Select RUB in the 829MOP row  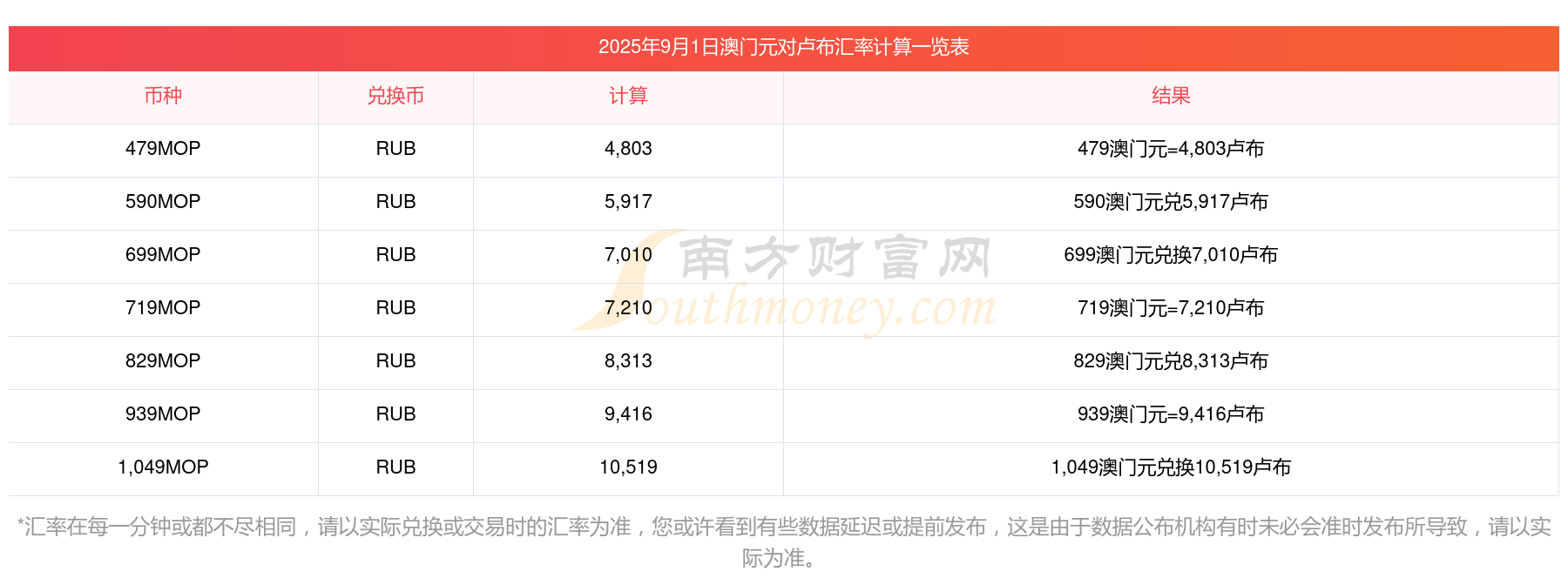(395, 361)
